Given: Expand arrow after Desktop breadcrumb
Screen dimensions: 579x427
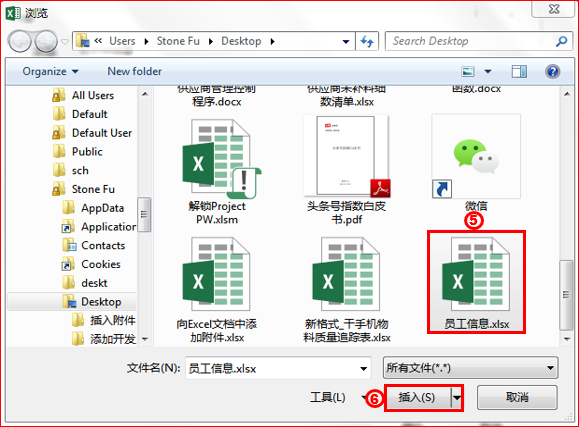Looking at the screenshot, I should pyautogui.click(x=273, y=41).
